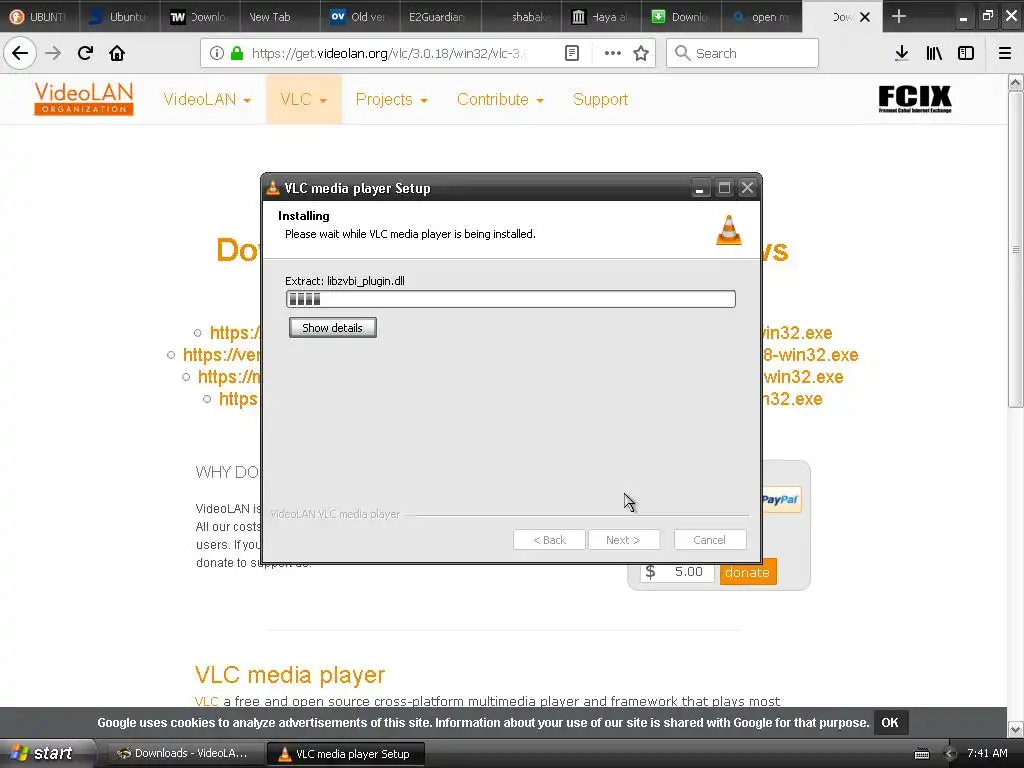
Task: Click the disabled Next button
Action: [623, 540]
